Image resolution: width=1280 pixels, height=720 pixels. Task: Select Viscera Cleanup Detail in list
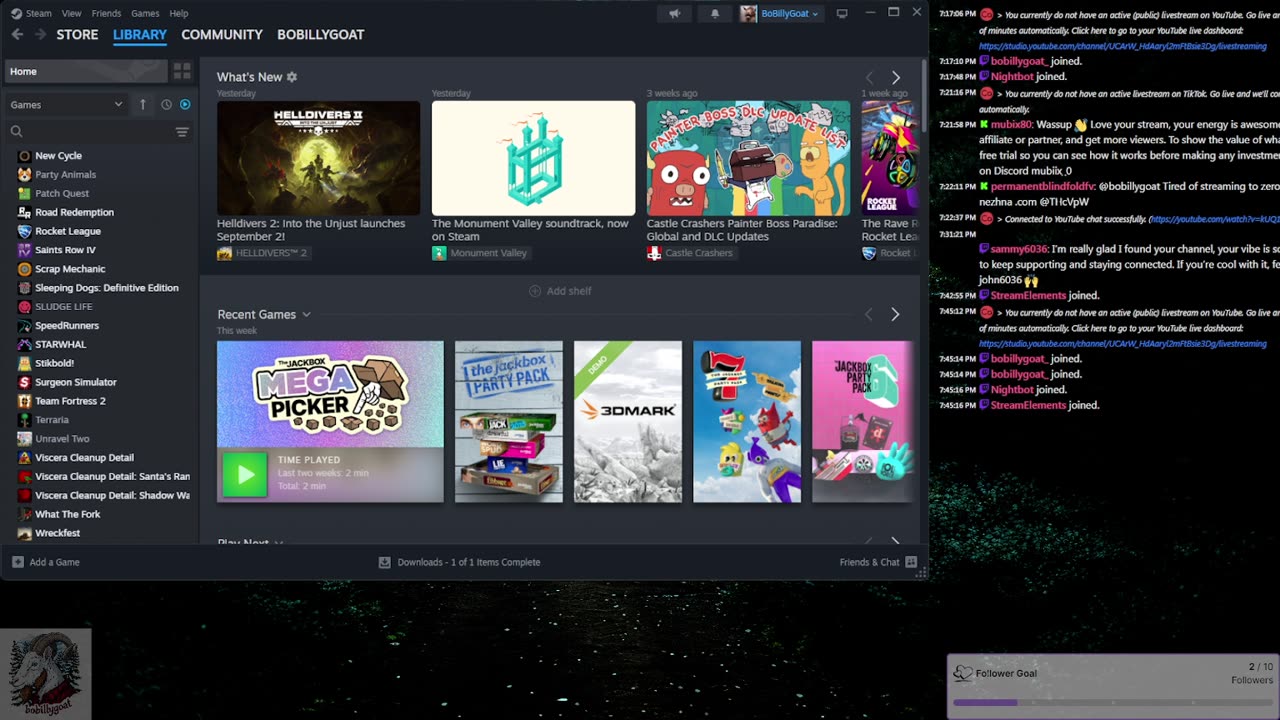[84, 457]
